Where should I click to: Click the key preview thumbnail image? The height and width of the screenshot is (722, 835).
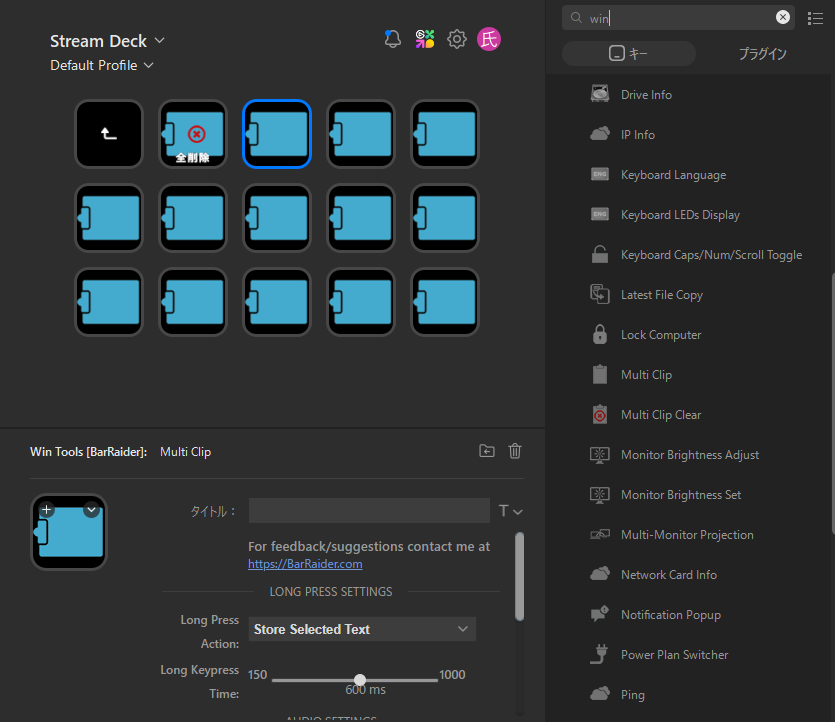point(69,532)
